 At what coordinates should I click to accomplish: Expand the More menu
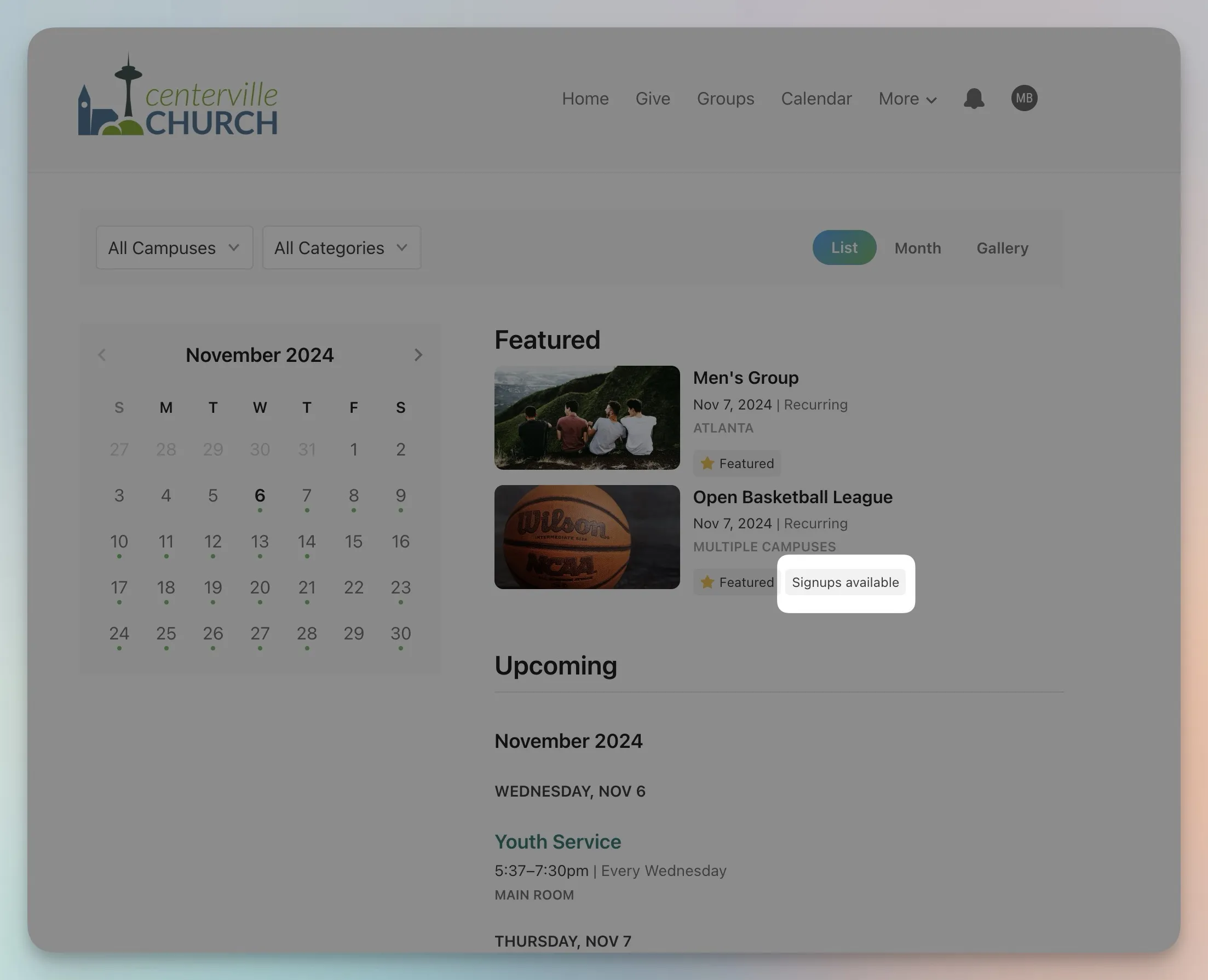tap(907, 99)
